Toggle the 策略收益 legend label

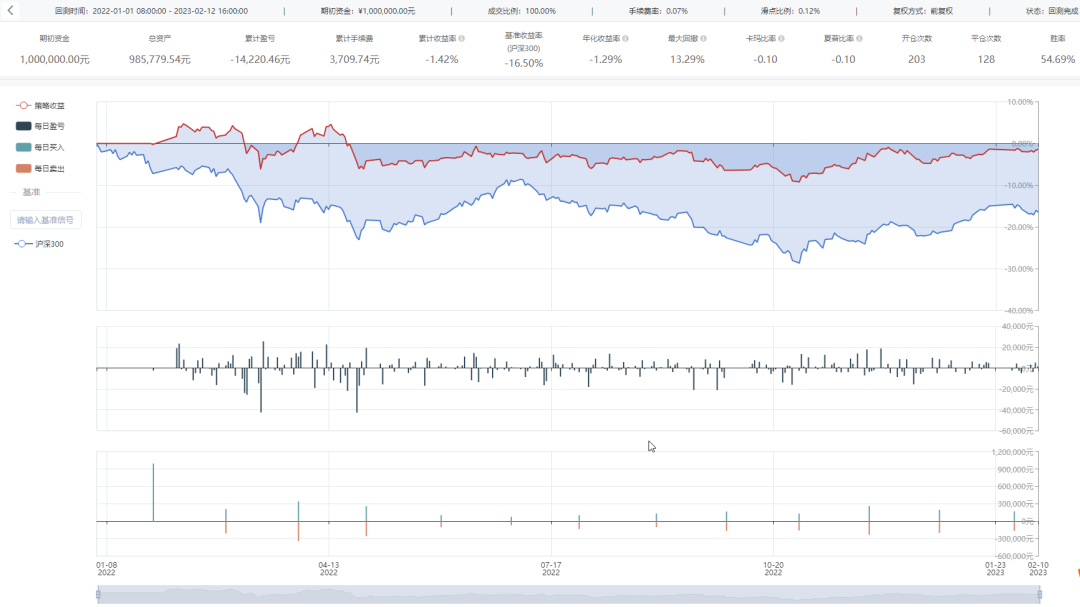pyautogui.click(x=50, y=105)
